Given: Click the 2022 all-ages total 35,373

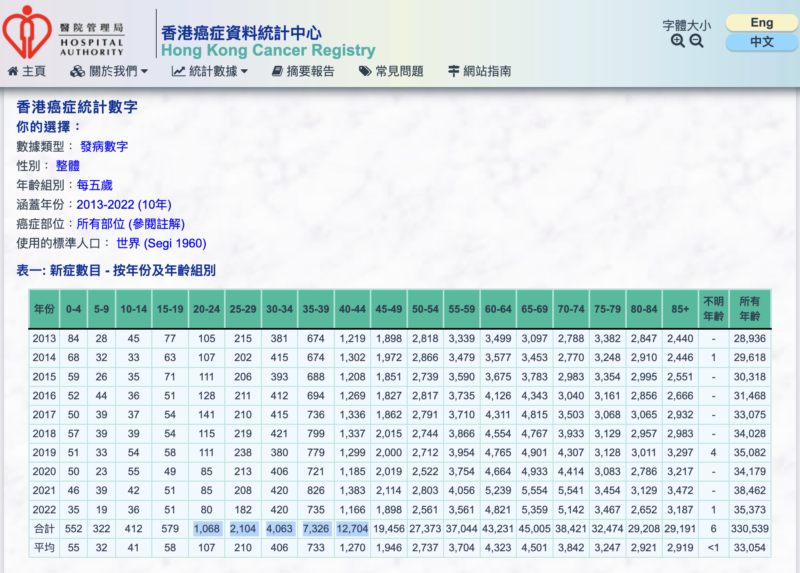Looking at the screenshot, I should (x=749, y=510).
